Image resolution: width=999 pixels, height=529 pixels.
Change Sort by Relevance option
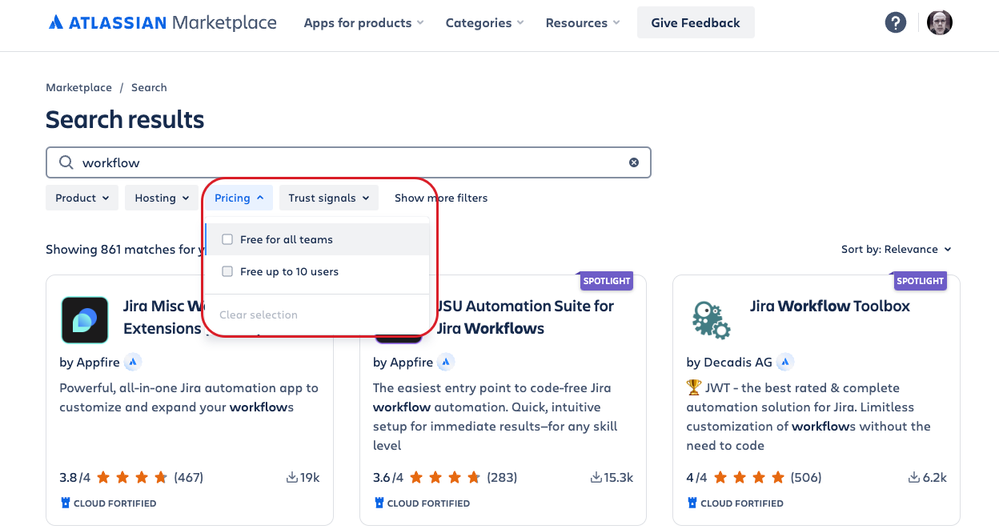[896, 249]
